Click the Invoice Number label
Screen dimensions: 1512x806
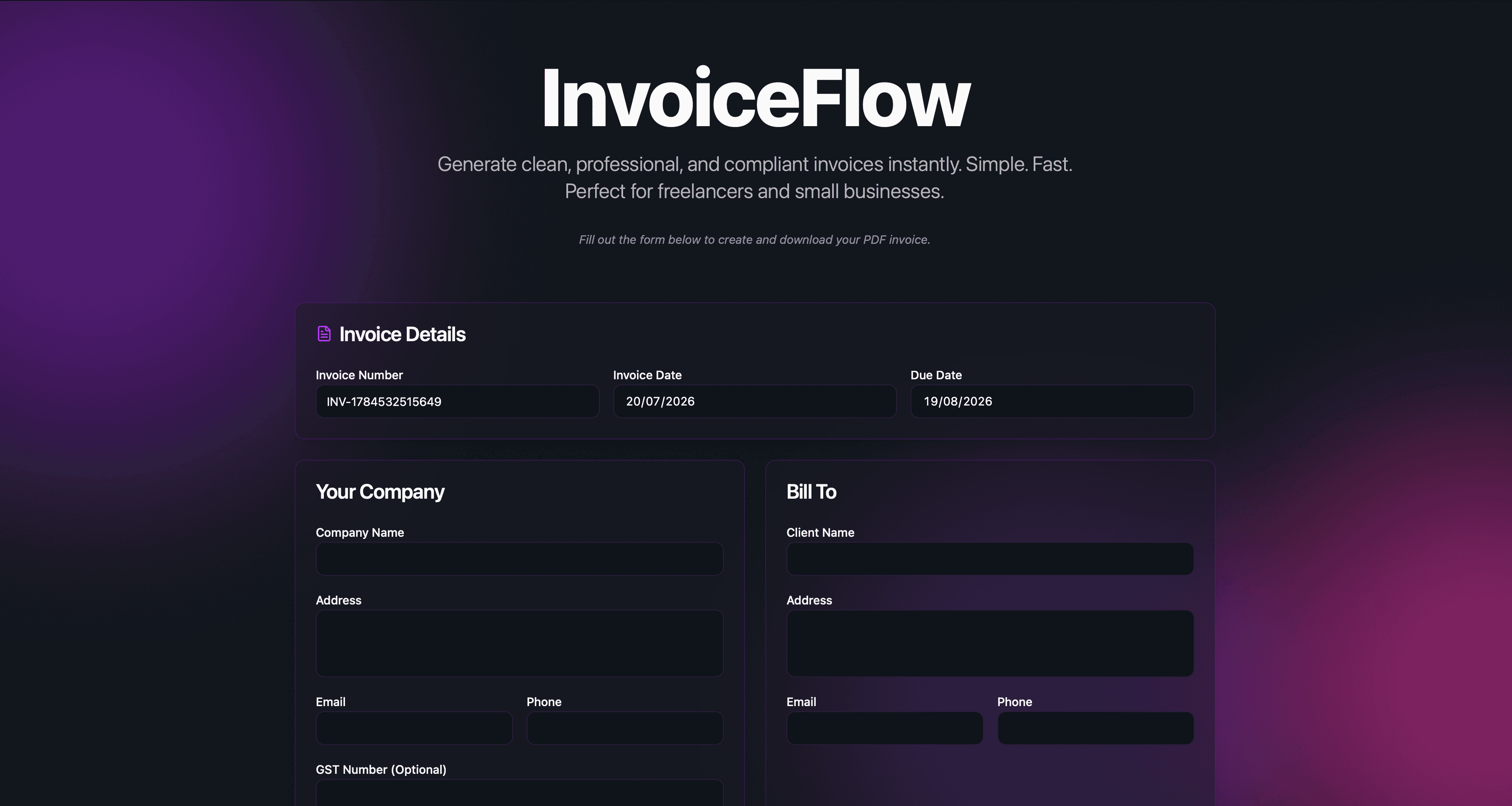pyautogui.click(x=359, y=375)
